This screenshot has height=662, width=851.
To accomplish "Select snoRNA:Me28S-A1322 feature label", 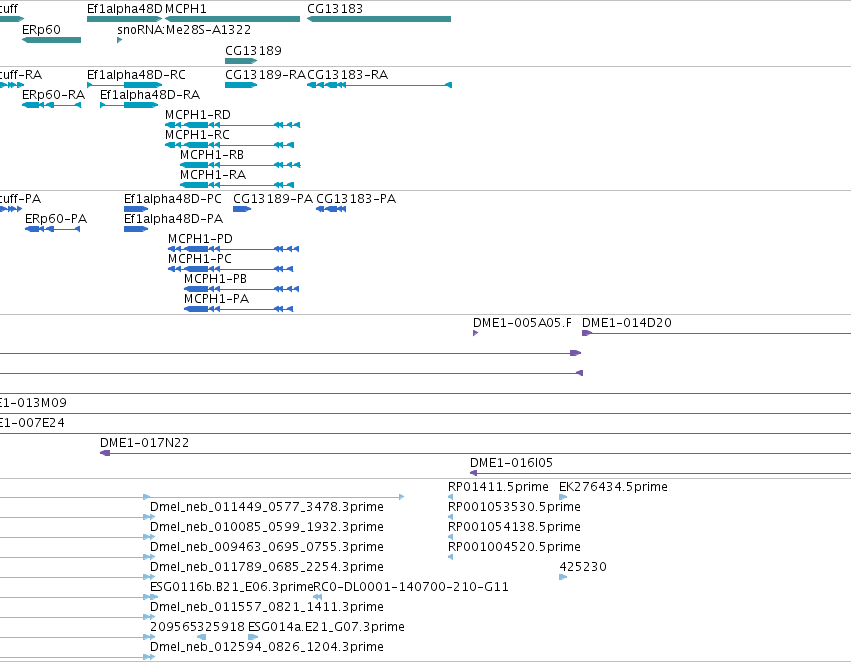I will (184, 30).
